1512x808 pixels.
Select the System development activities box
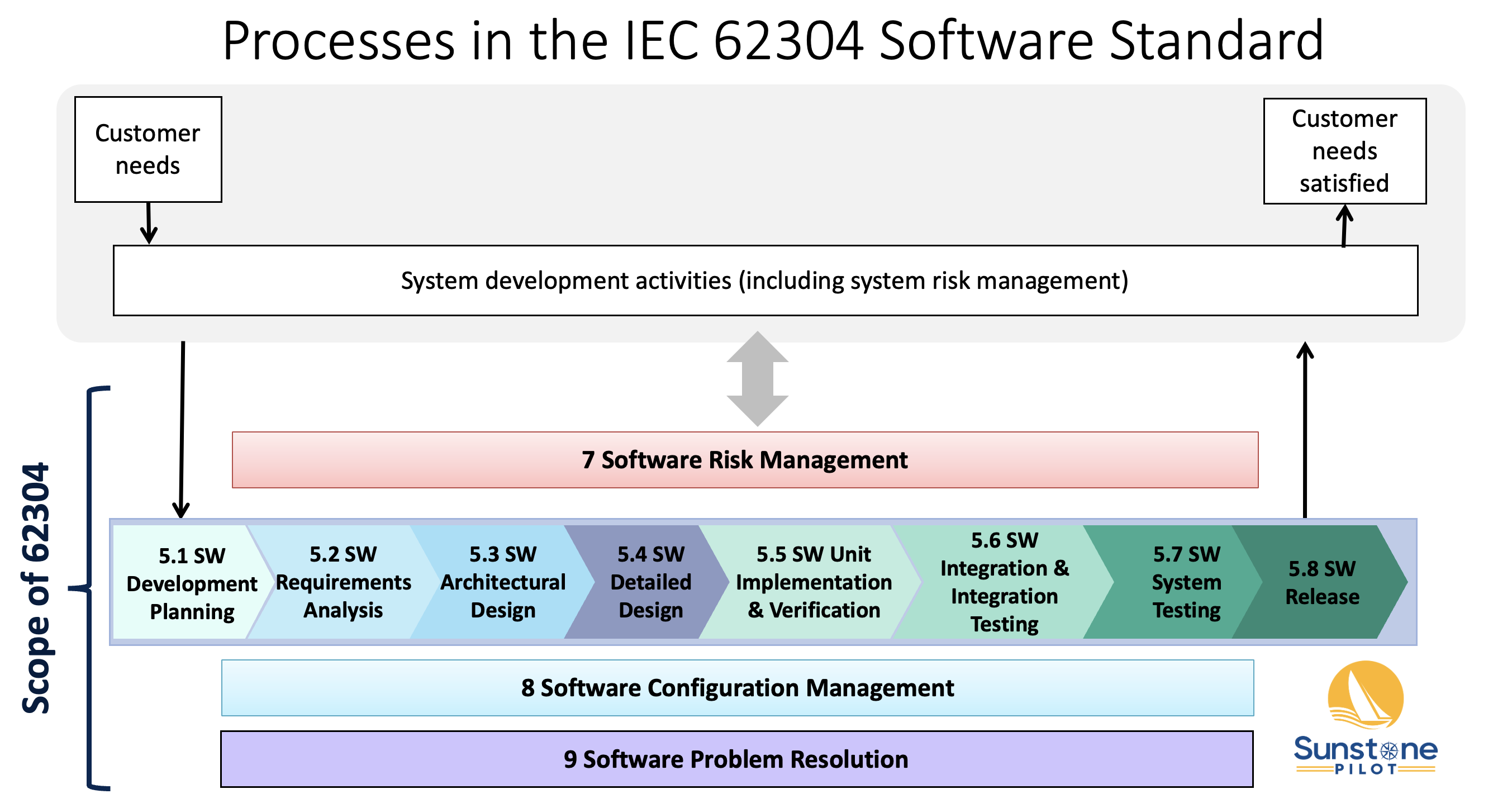pos(765,281)
